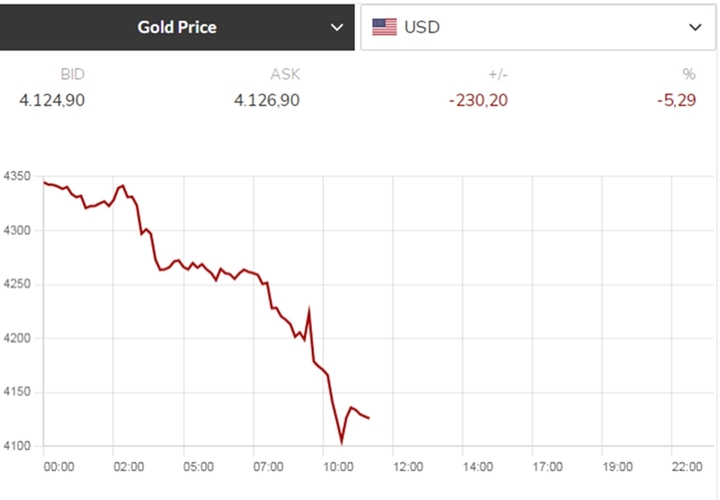Open the Gold Price dropdown
Image resolution: width=720 pixels, height=500 pixels.
178,27
